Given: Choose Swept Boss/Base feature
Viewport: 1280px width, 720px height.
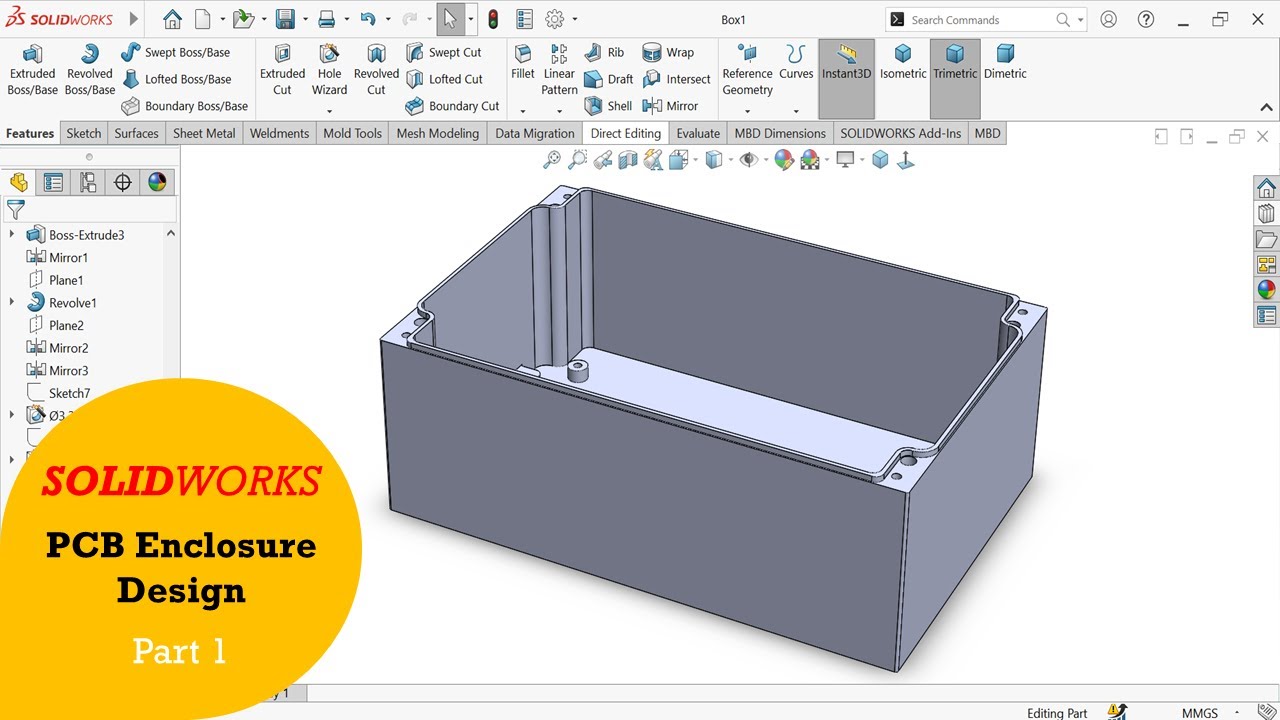Looking at the screenshot, I should tap(175, 52).
